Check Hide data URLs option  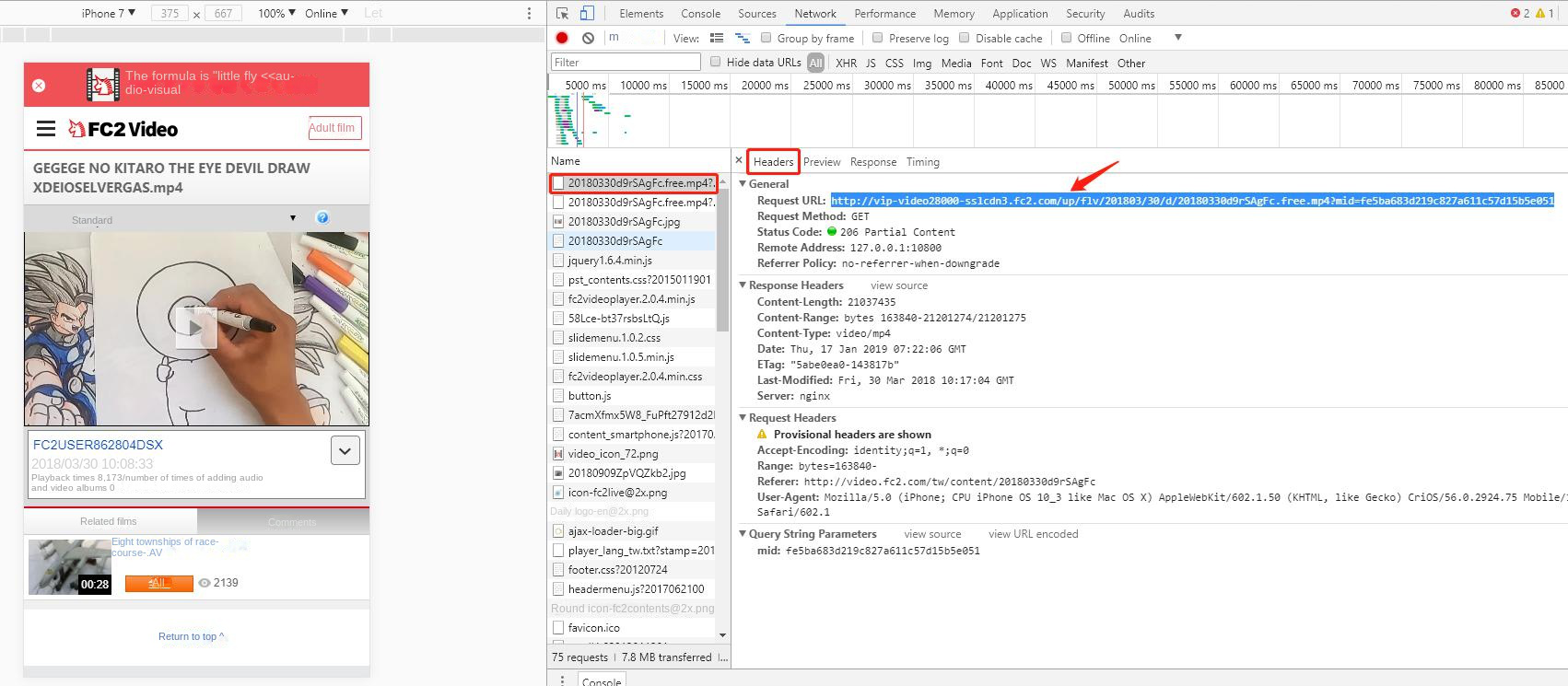715,62
